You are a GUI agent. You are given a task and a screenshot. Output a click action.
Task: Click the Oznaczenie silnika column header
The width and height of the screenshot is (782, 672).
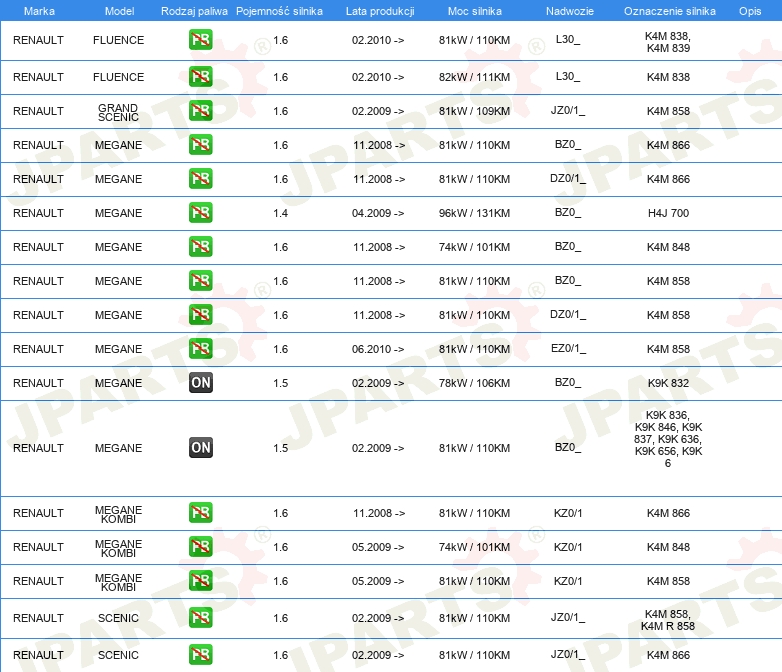coord(670,11)
